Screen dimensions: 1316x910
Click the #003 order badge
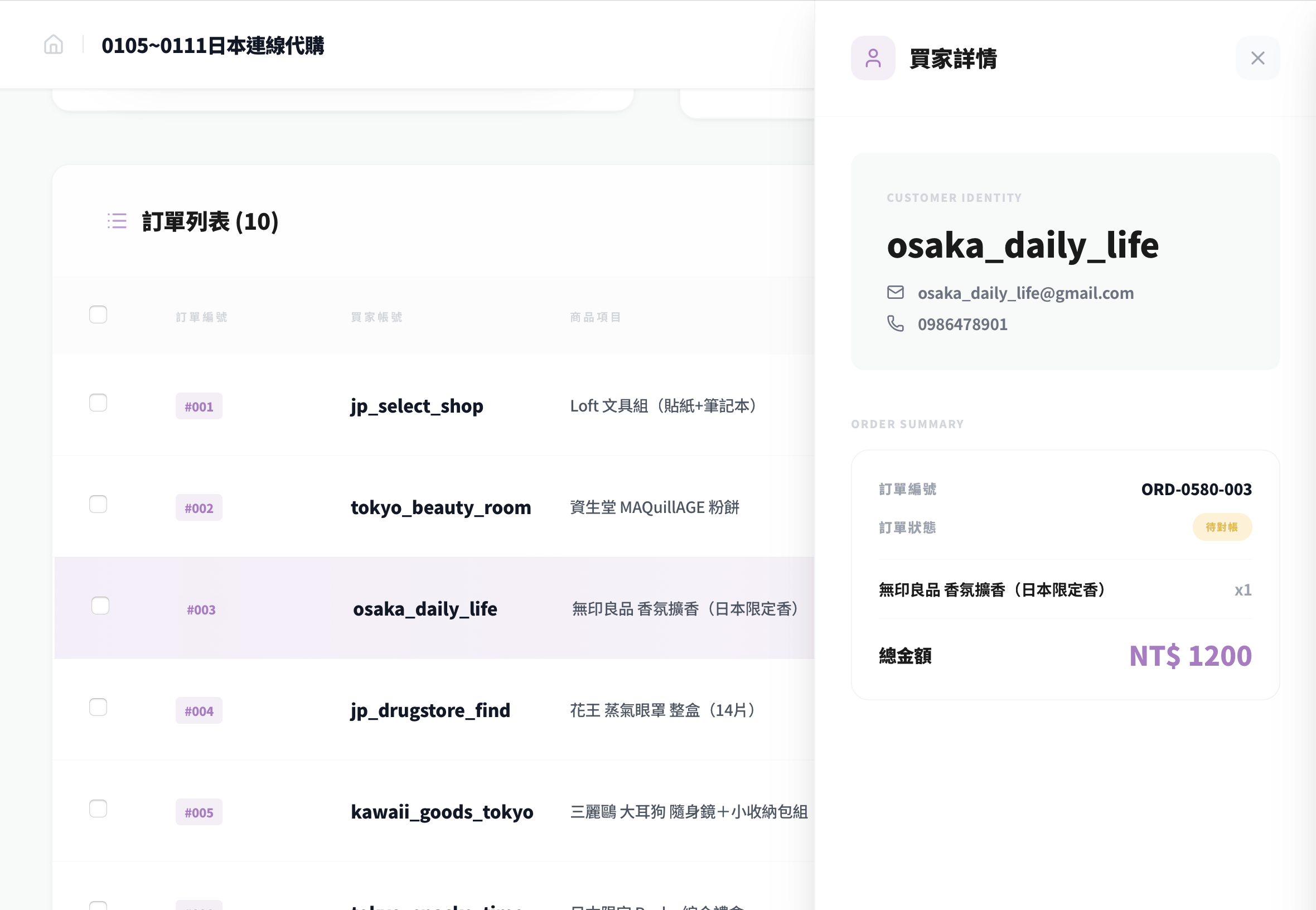pos(201,609)
